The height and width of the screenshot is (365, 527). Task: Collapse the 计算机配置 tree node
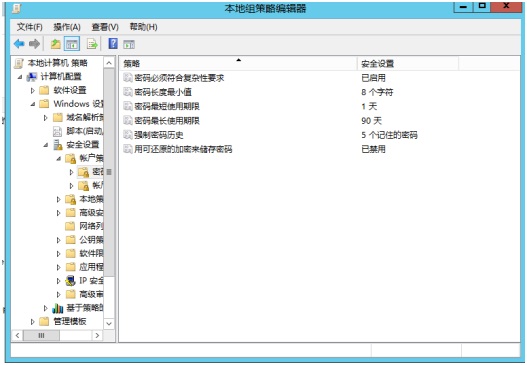tap(20, 77)
